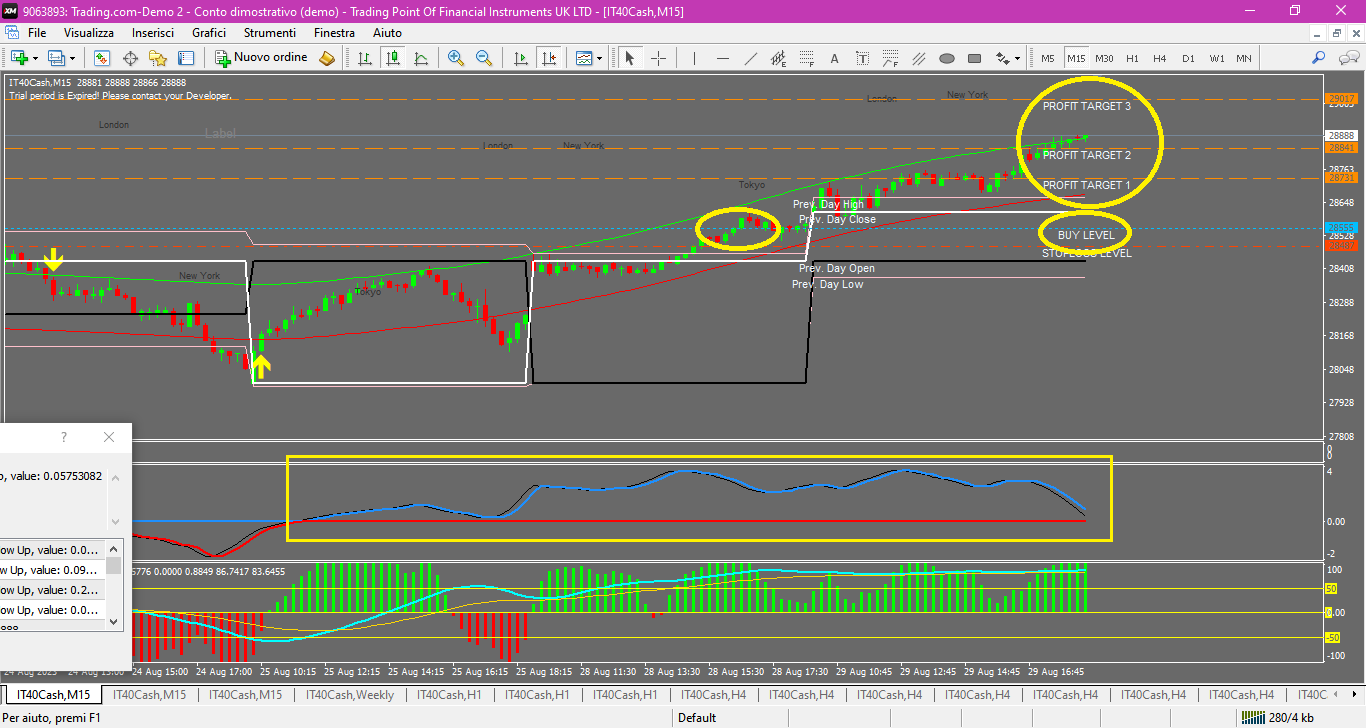Select the text label 'T' tool
The width and height of the screenshot is (1366, 728).
tap(862, 58)
